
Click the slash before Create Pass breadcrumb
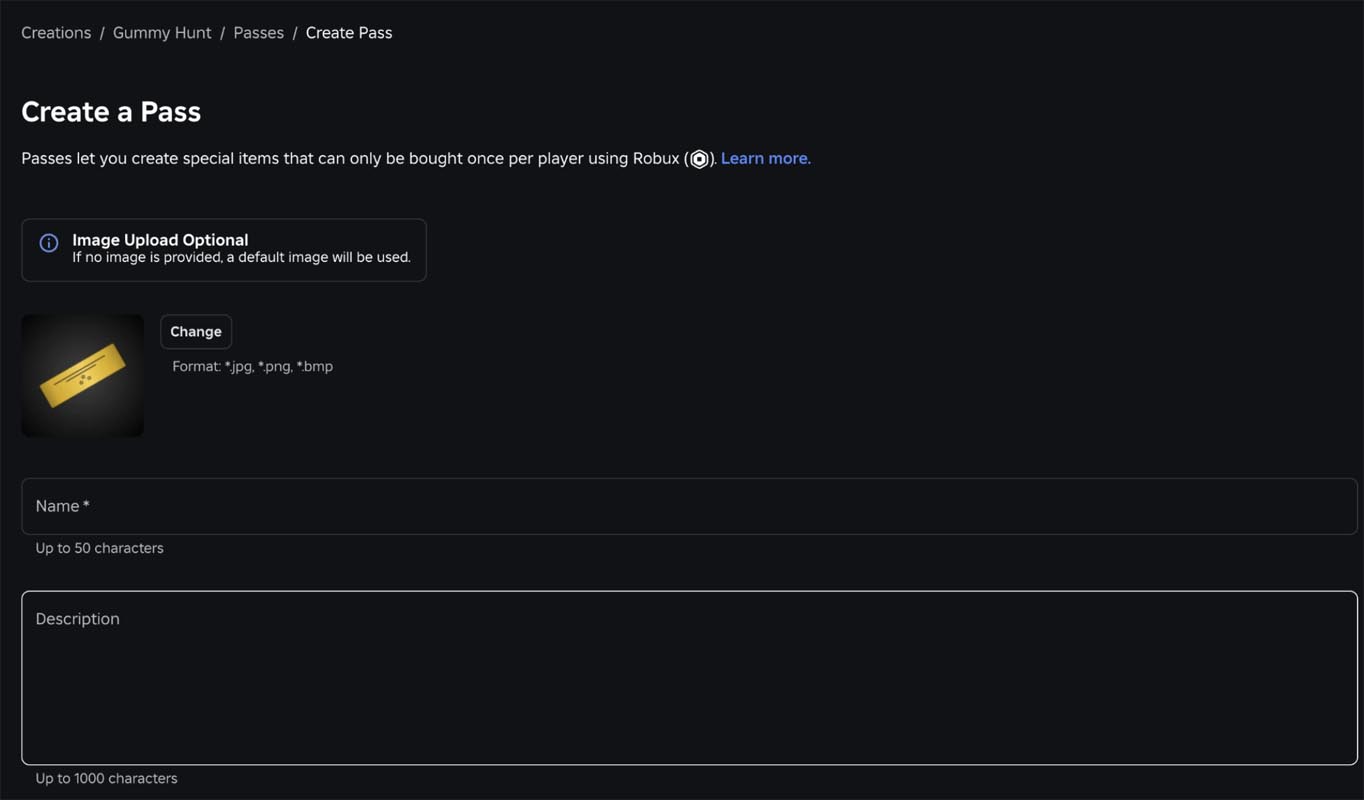[295, 33]
